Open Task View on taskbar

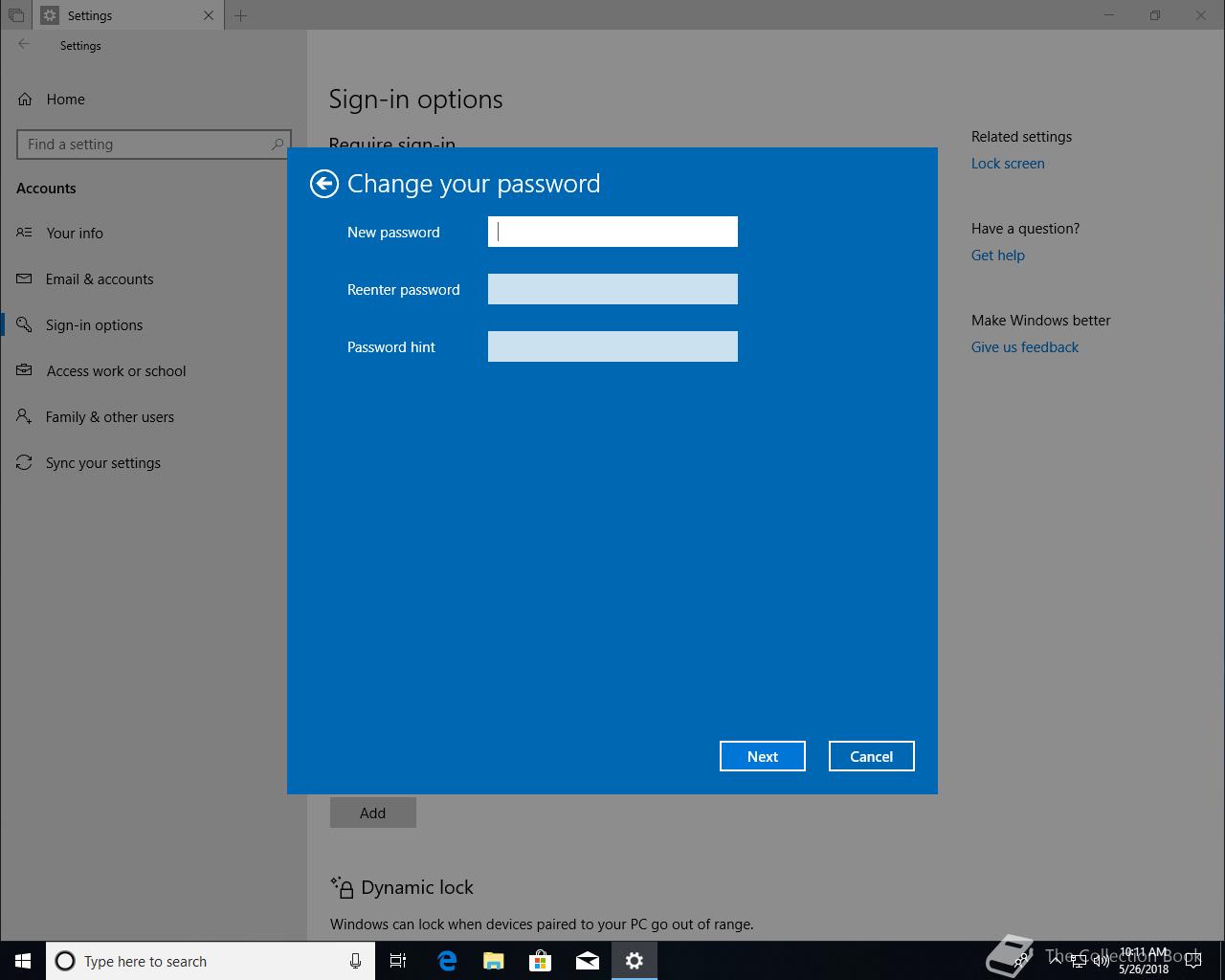click(x=398, y=961)
